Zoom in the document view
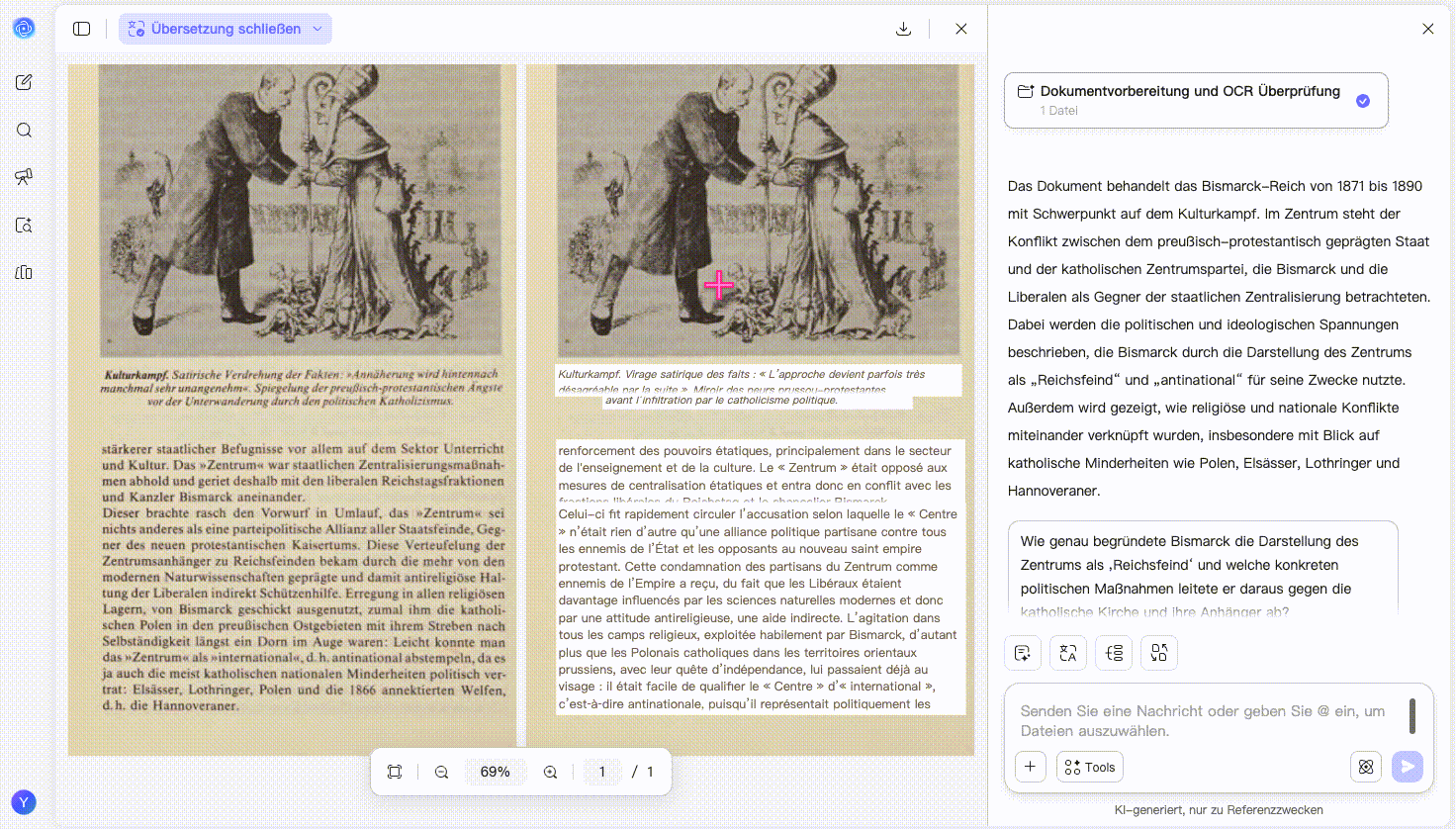Image resolution: width=1456 pixels, height=829 pixels. click(x=550, y=772)
